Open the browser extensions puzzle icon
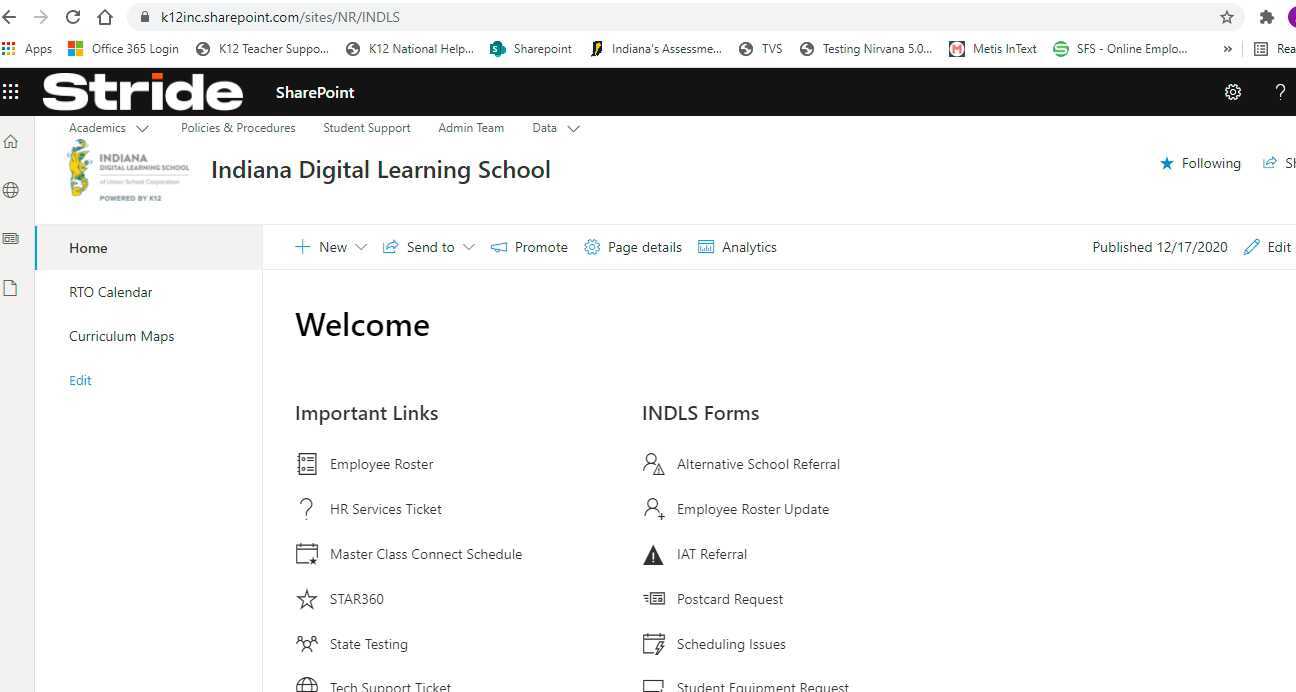The width and height of the screenshot is (1296, 692). click(x=1267, y=17)
